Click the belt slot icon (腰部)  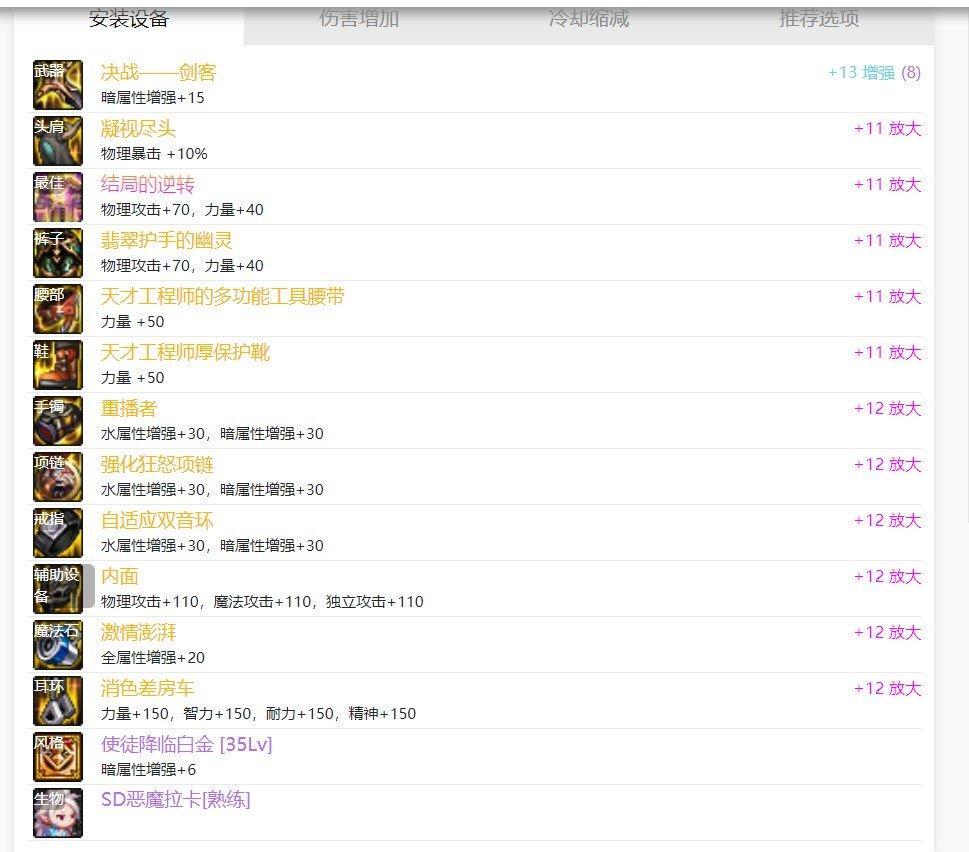(x=58, y=309)
